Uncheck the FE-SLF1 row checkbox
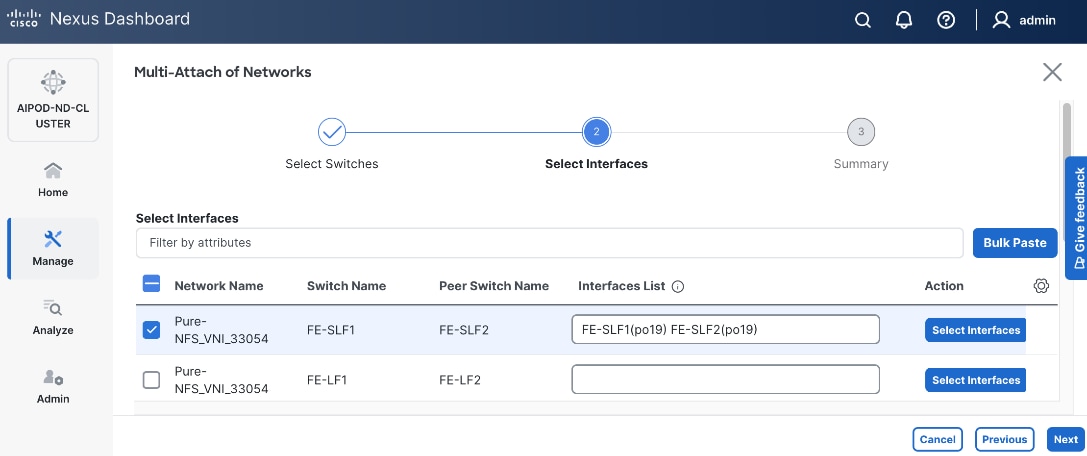The height and width of the screenshot is (456, 1087). [151, 330]
